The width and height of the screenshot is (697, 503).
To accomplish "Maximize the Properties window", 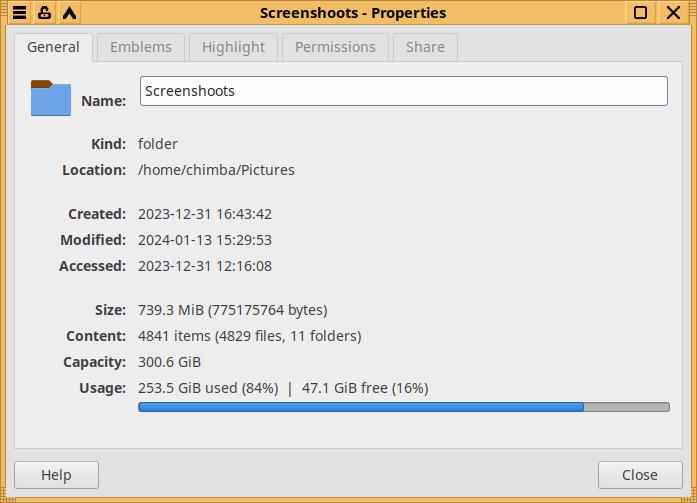I will click(x=641, y=13).
